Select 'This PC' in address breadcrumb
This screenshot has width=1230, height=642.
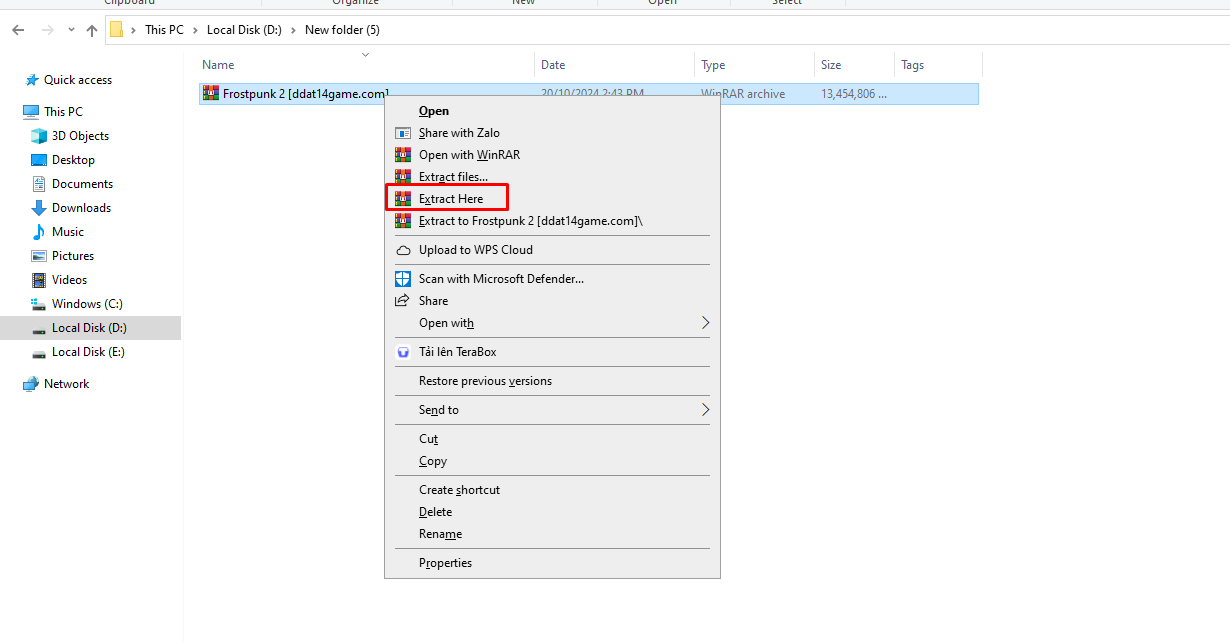tap(164, 30)
